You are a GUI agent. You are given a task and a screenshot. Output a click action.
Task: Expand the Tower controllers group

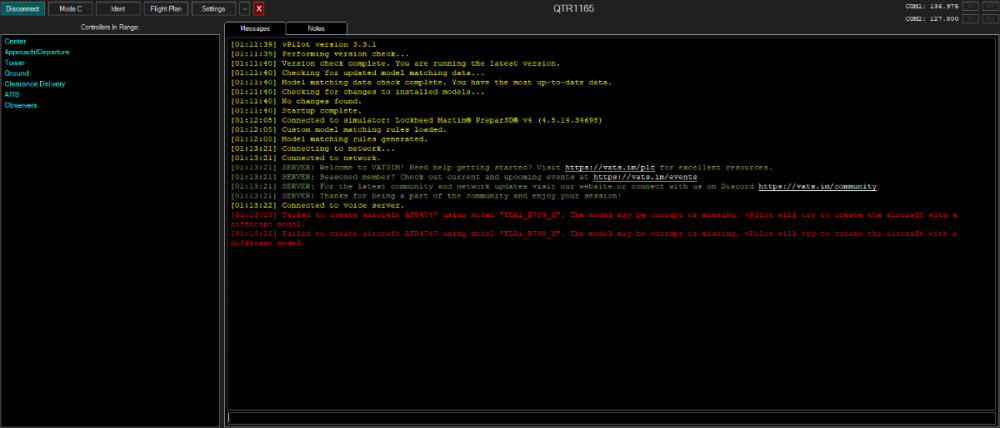point(15,62)
